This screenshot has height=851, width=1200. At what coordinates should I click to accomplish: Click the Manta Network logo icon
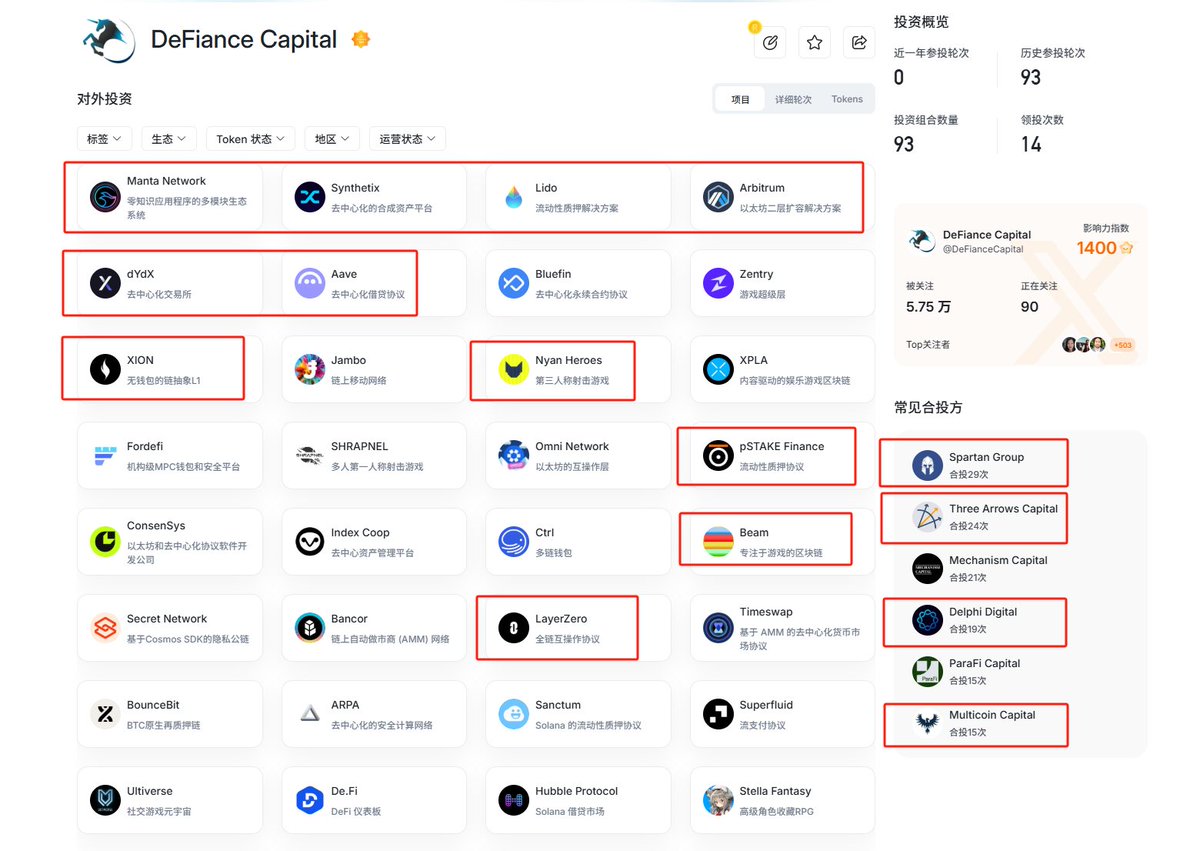[x=105, y=197]
